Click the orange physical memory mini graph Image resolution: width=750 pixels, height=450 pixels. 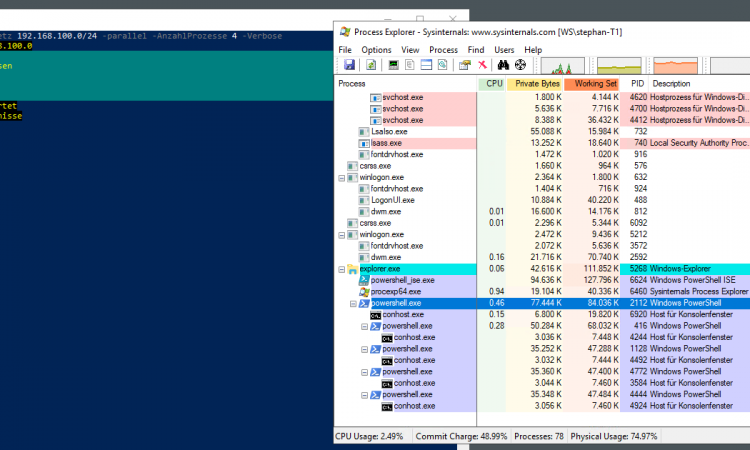[675, 66]
